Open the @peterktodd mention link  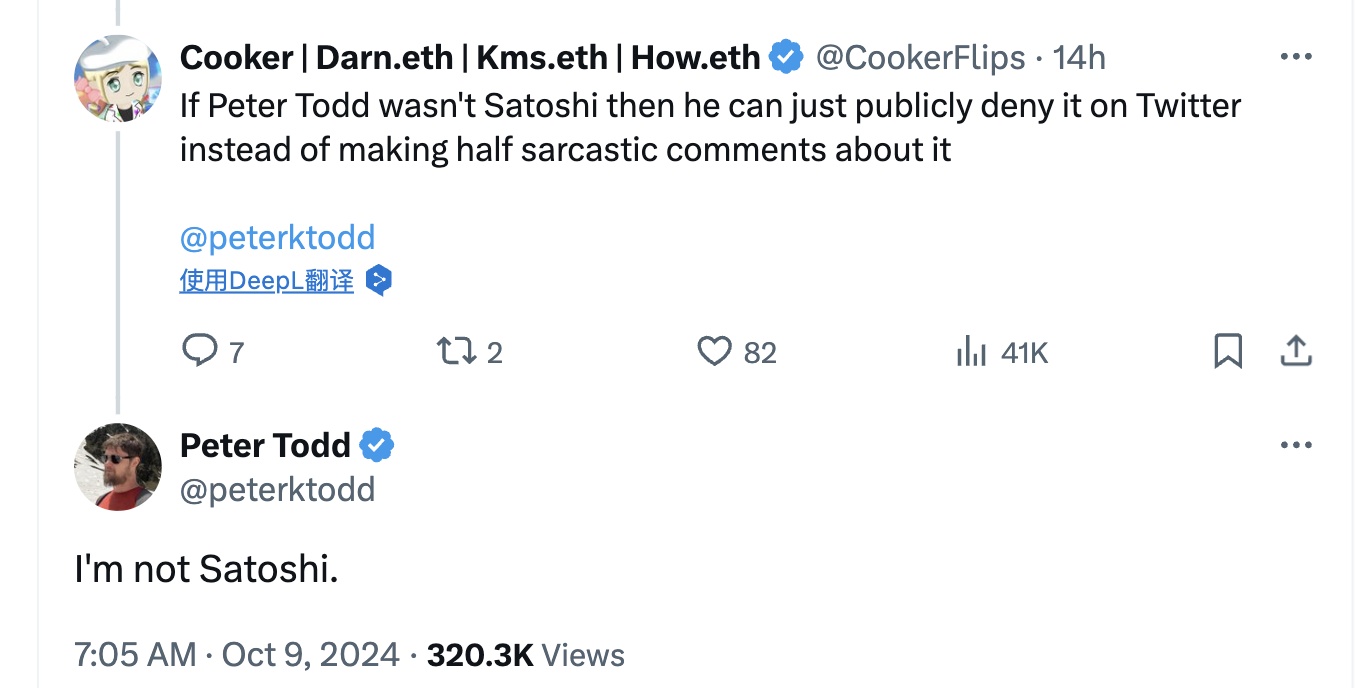click(277, 238)
